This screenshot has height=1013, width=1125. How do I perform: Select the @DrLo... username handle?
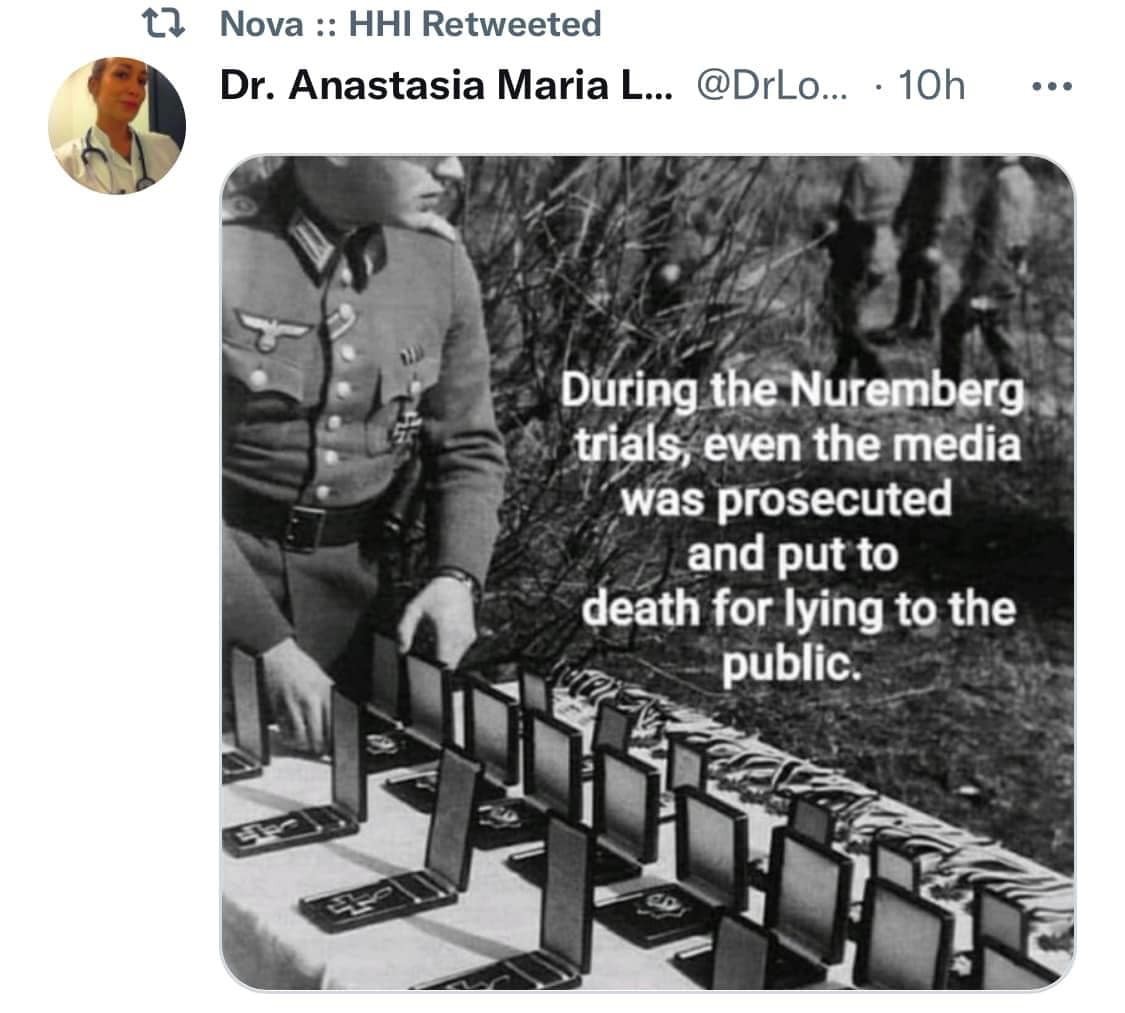tap(772, 85)
